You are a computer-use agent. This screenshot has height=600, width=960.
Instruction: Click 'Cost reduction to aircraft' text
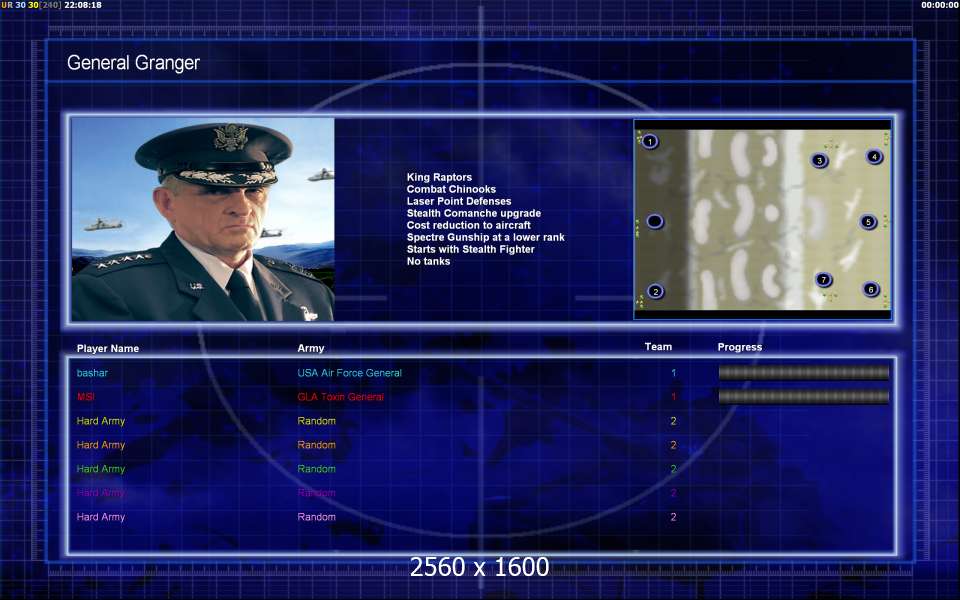tap(468, 225)
